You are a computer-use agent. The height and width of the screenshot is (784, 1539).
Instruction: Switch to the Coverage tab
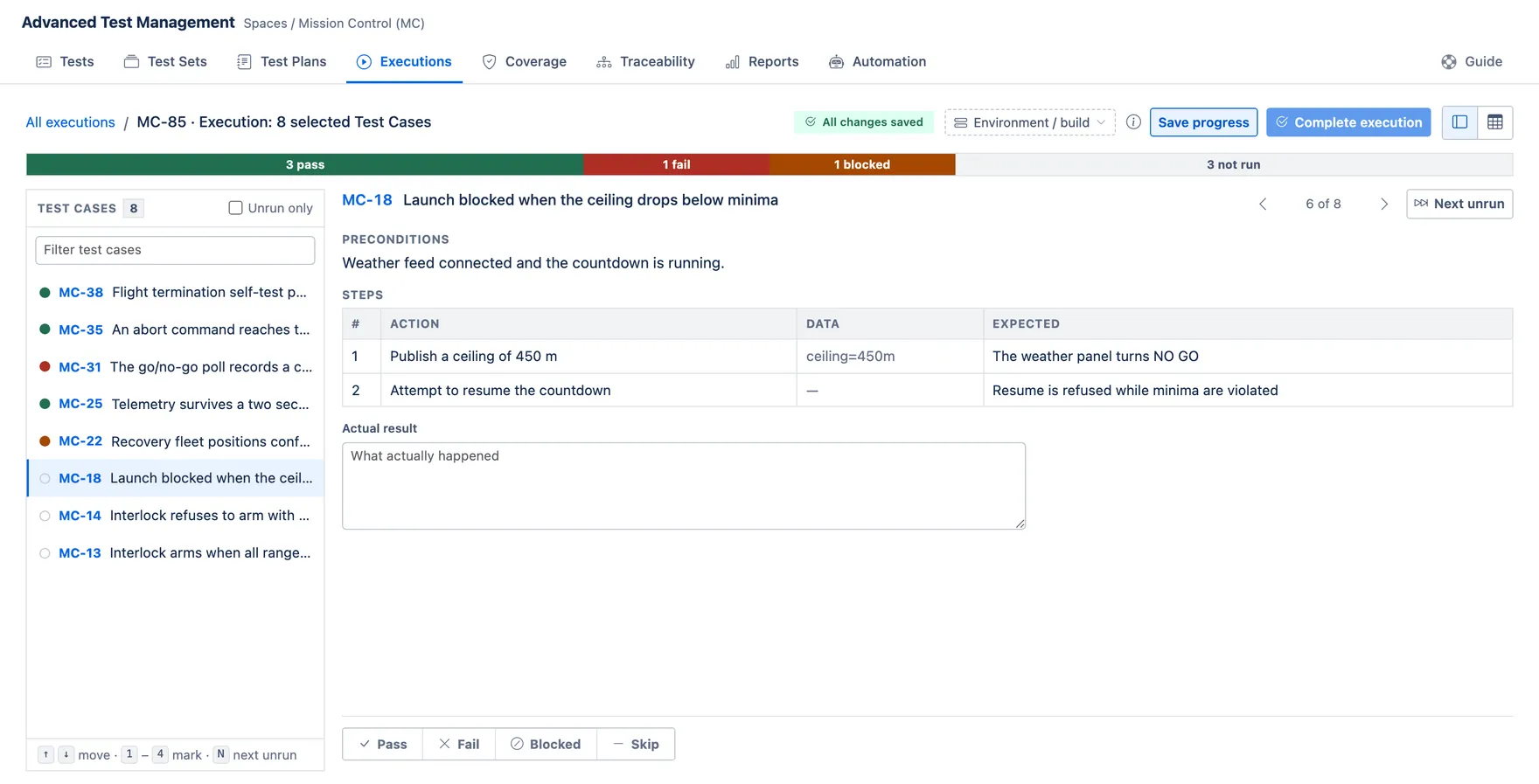[x=525, y=62]
